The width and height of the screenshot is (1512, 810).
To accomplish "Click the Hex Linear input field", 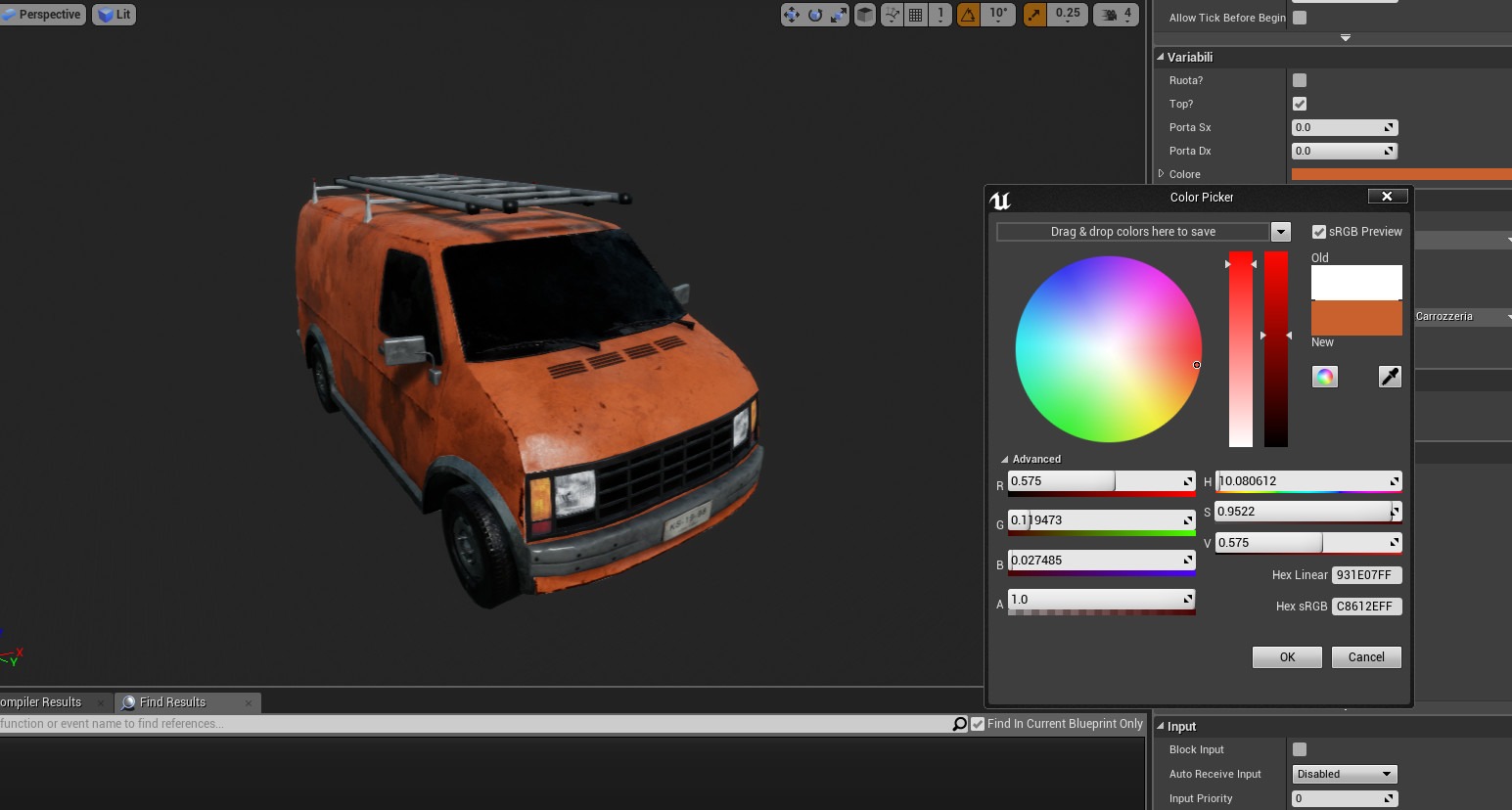I will [x=1367, y=575].
